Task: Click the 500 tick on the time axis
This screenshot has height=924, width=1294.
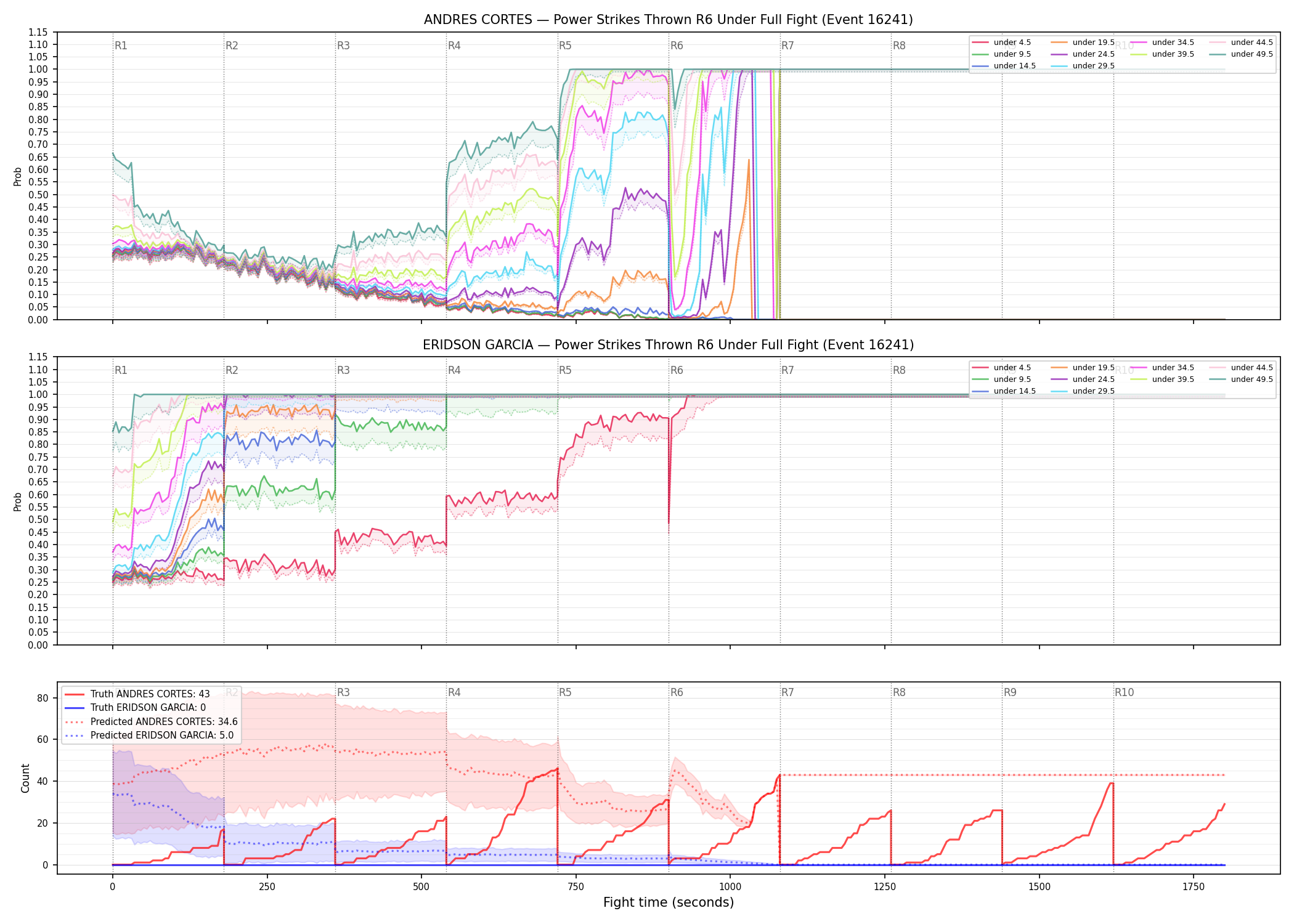Action: [x=421, y=887]
